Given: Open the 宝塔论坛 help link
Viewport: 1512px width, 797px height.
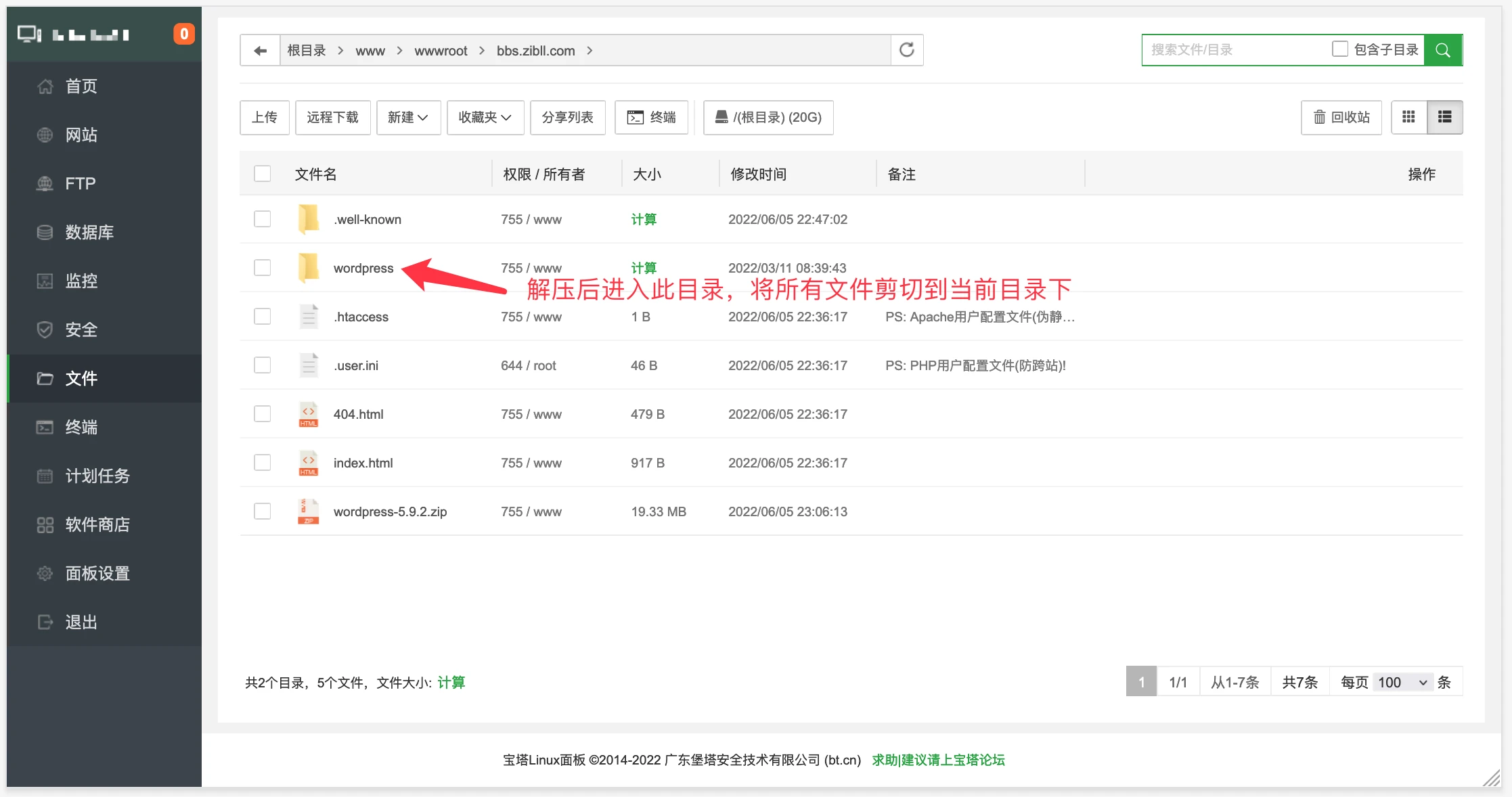Looking at the screenshot, I should [x=939, y=760].
